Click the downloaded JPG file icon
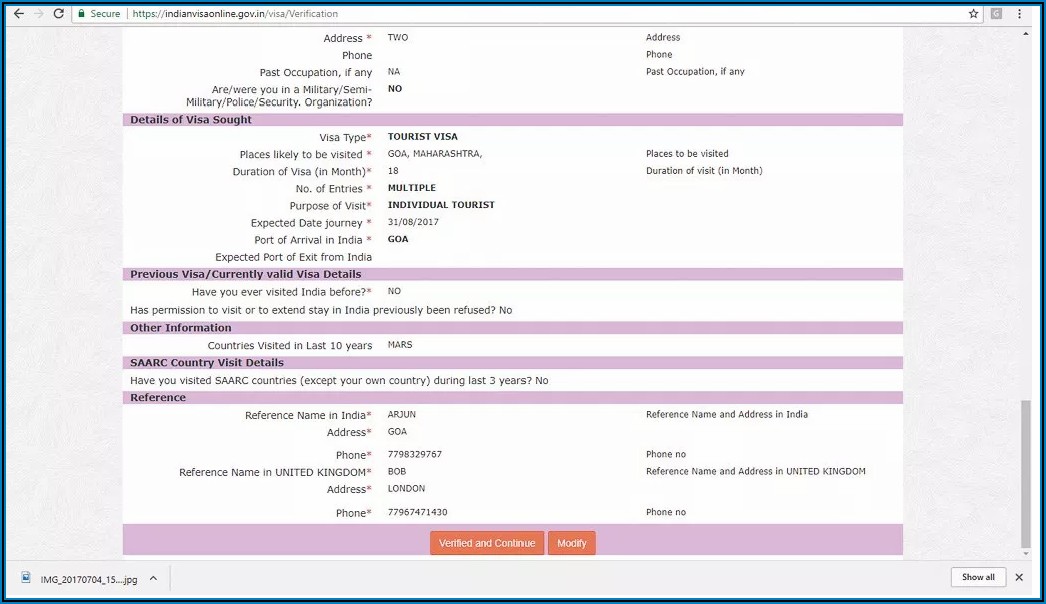Screen dimensions: 1046x604 pyautogui.click(x=27, y=578)
